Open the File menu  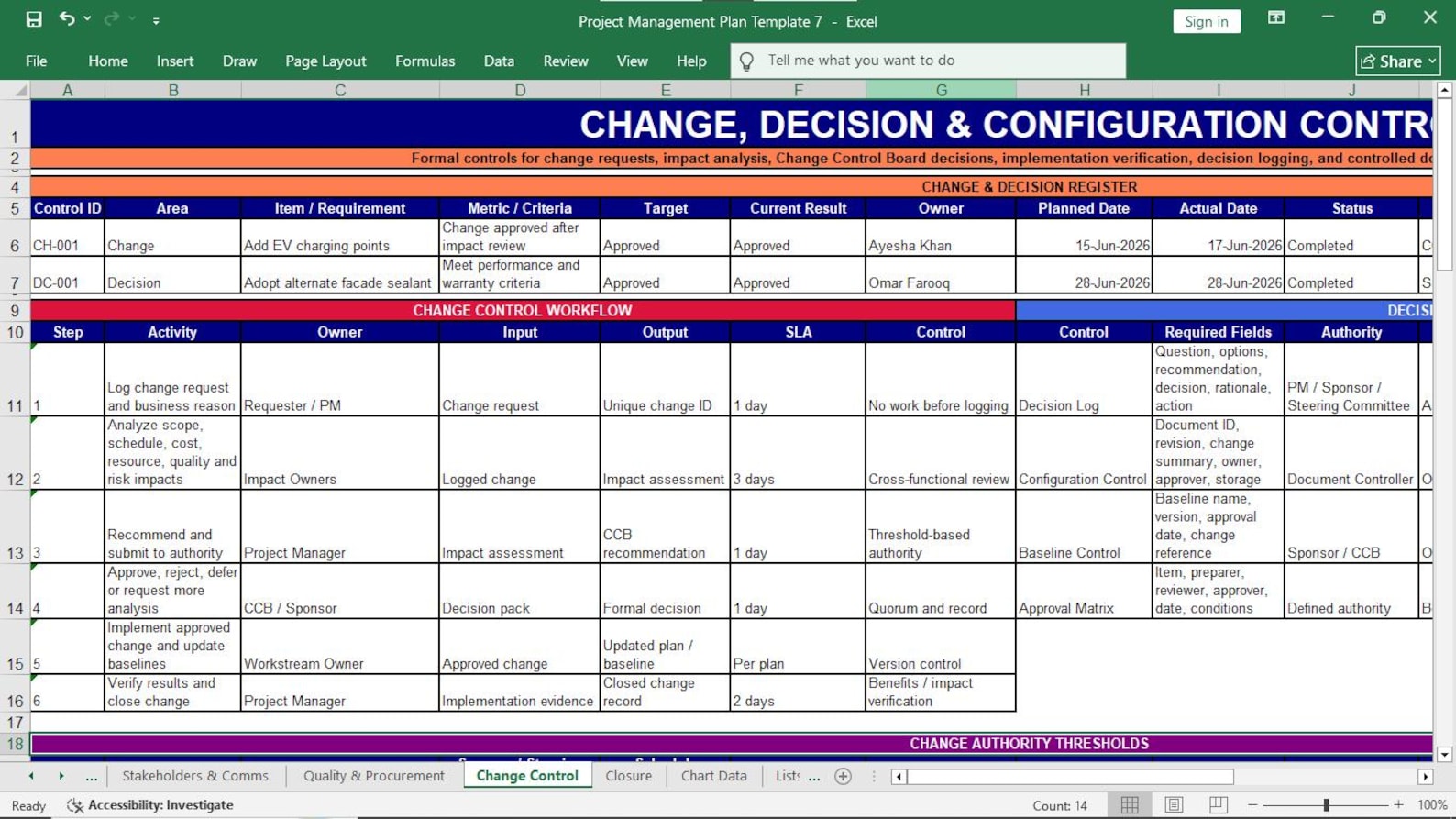coord(37,61)
